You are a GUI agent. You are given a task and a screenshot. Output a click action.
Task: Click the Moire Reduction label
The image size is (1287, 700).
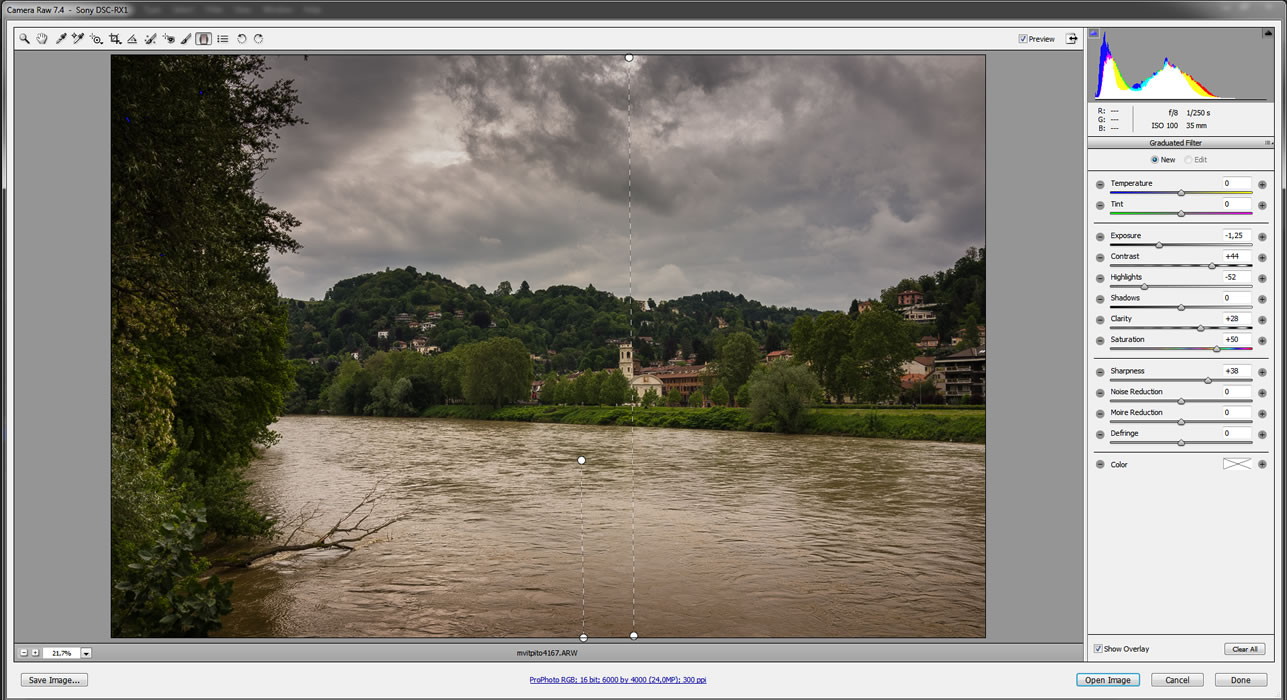pos(1136,413)
